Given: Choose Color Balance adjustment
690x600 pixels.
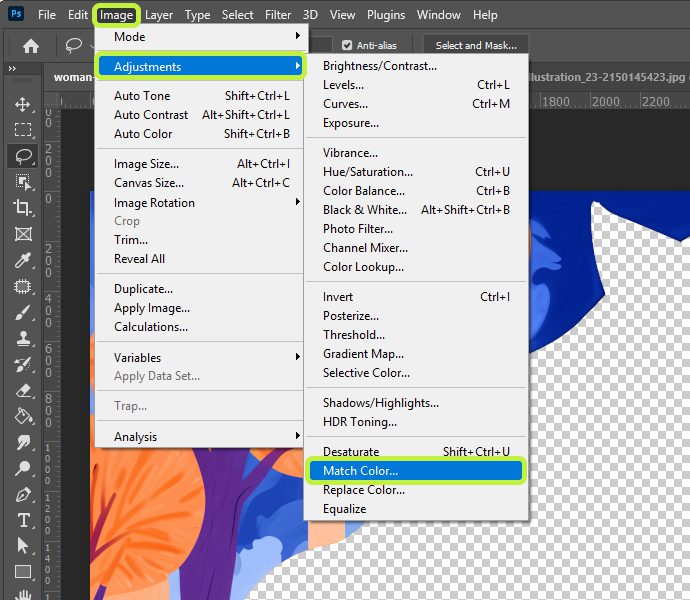Looking at the screenshot, I should [416, 191].
